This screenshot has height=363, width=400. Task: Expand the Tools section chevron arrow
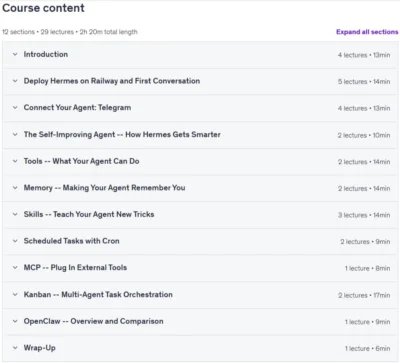pos(15,161)
